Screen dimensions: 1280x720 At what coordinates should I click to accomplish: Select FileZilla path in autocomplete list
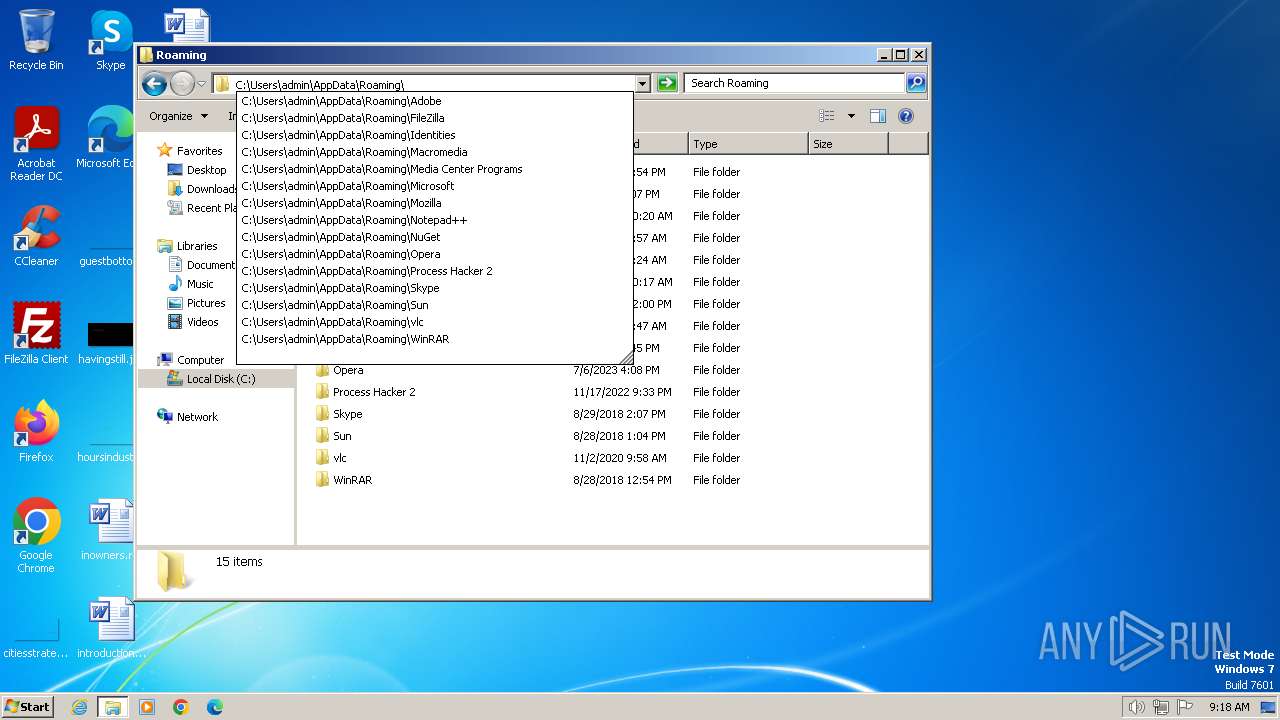click(x=435, y=118)
